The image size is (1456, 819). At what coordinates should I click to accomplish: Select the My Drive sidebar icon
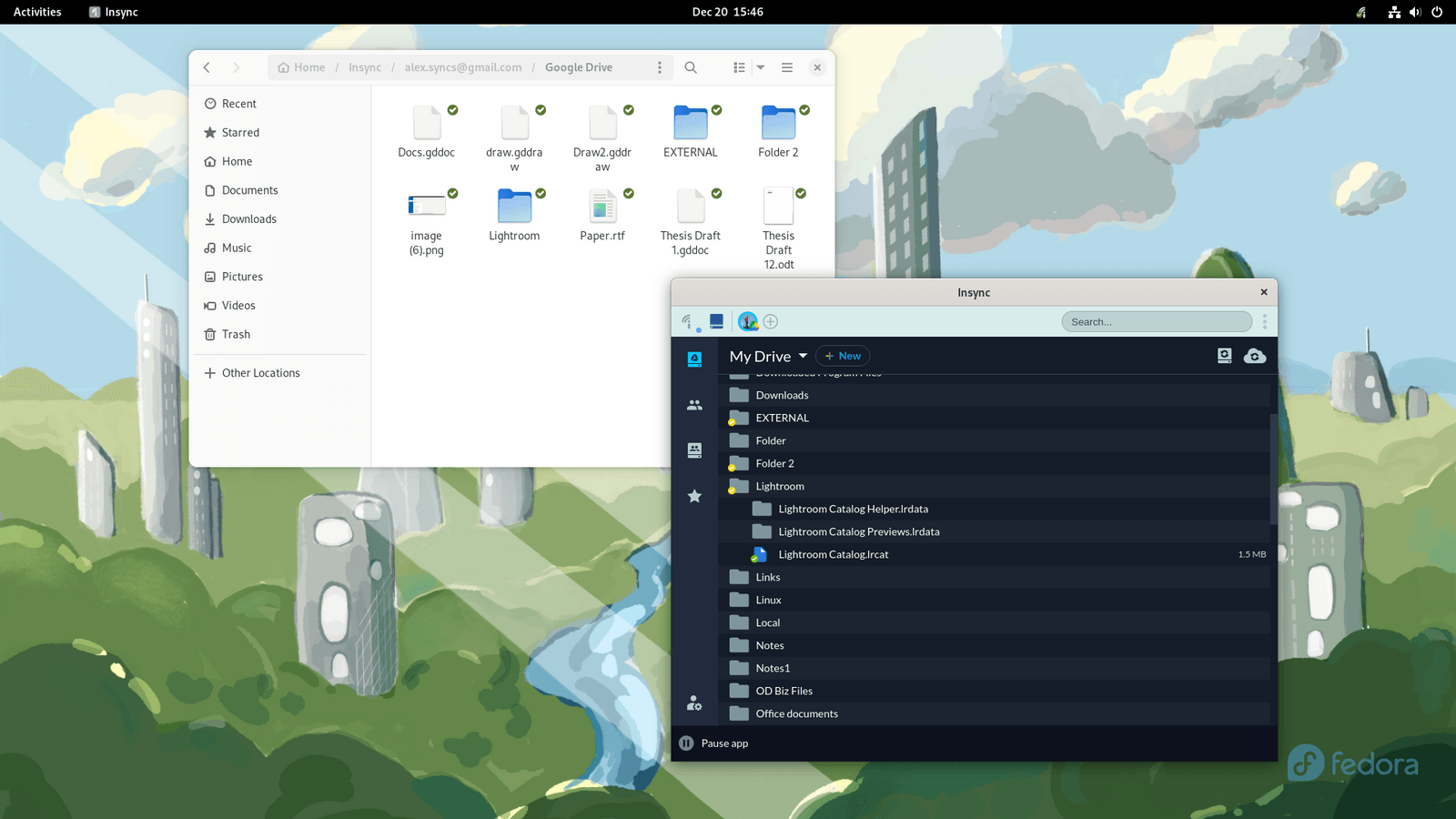coord(694,359)
